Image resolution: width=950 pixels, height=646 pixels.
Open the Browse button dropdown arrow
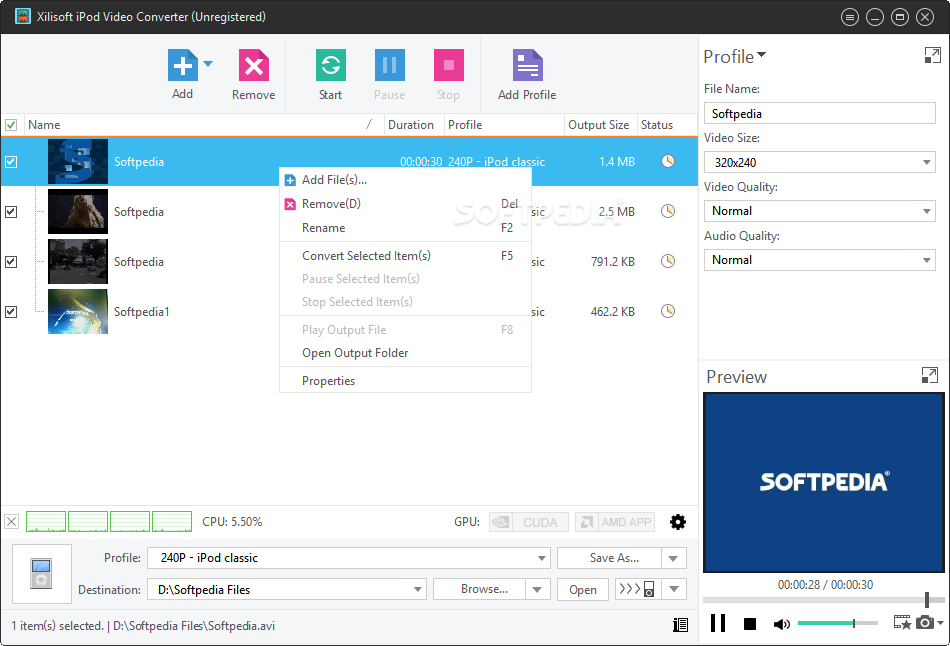537,589
